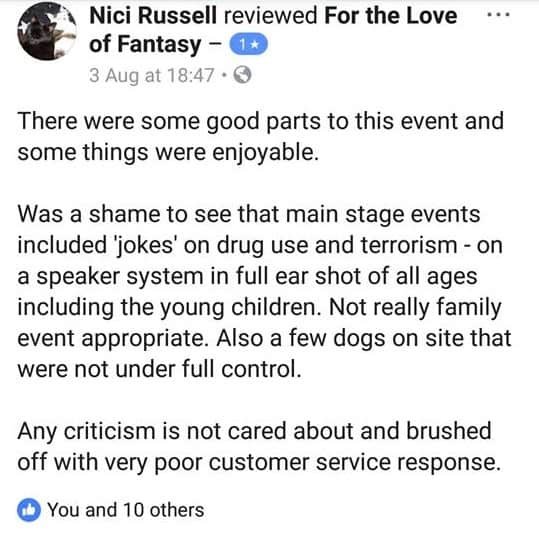
Task: Click the 'a speaker system in full' line
Action: tap(248, 276)
